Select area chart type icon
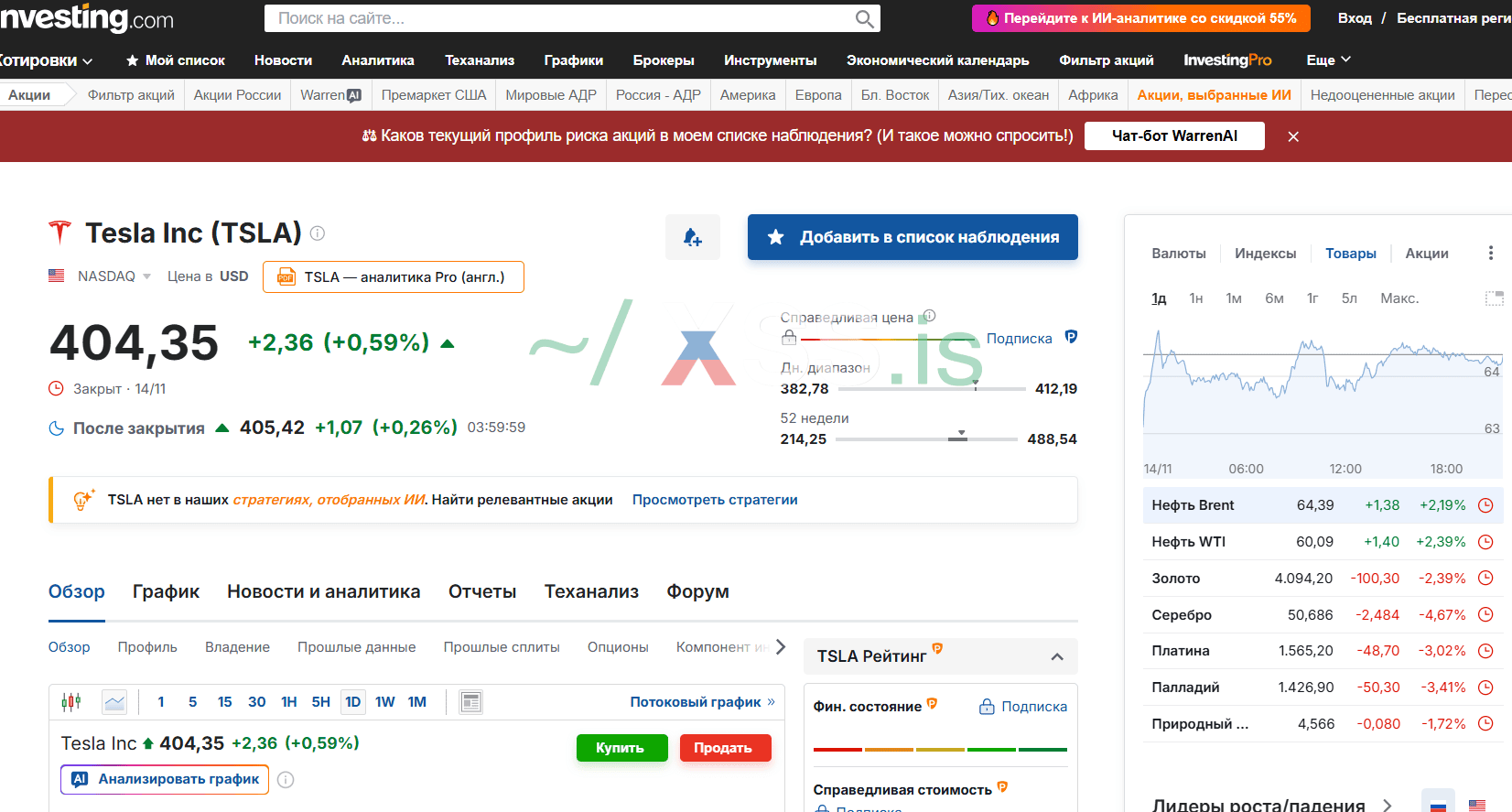This screenshot has height=812, width=1512. [114, 702]
